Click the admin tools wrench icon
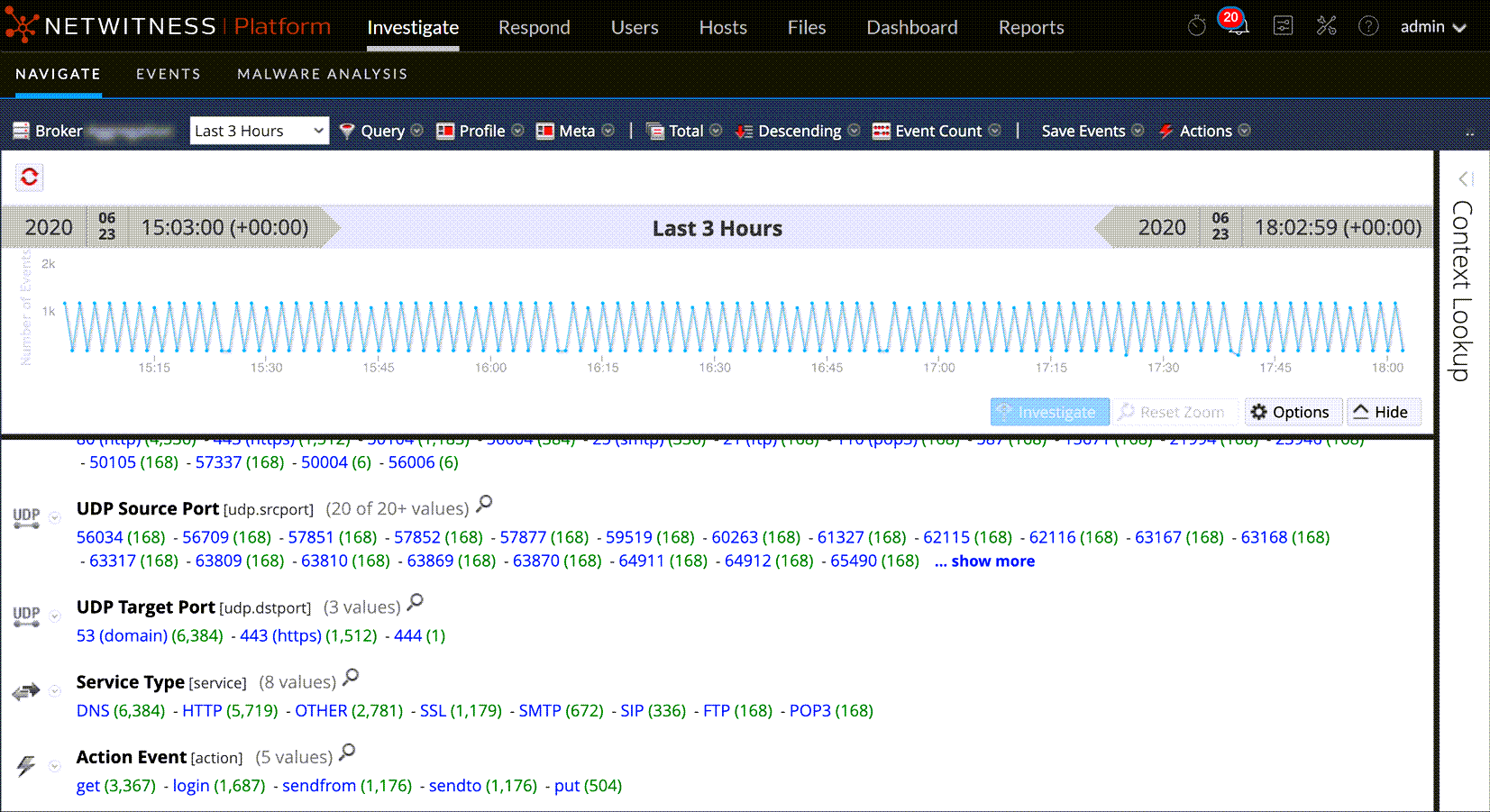 pos(1326,26)
